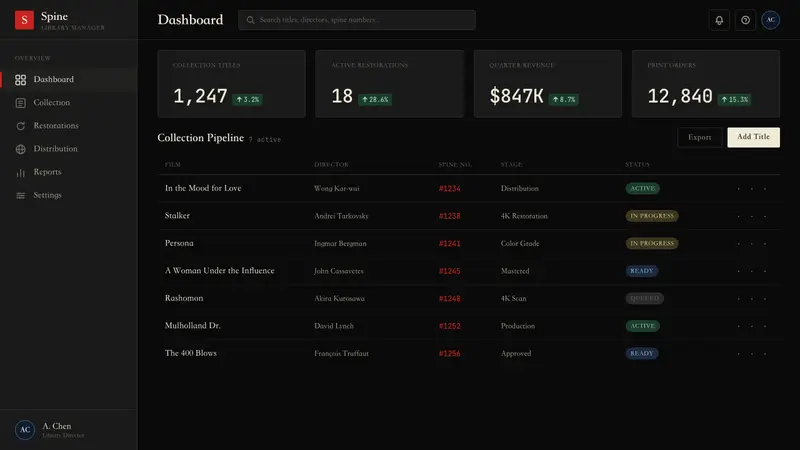800x450 pixels.
Task: Click the search magnifier icon
Action: tap(251, 20)
